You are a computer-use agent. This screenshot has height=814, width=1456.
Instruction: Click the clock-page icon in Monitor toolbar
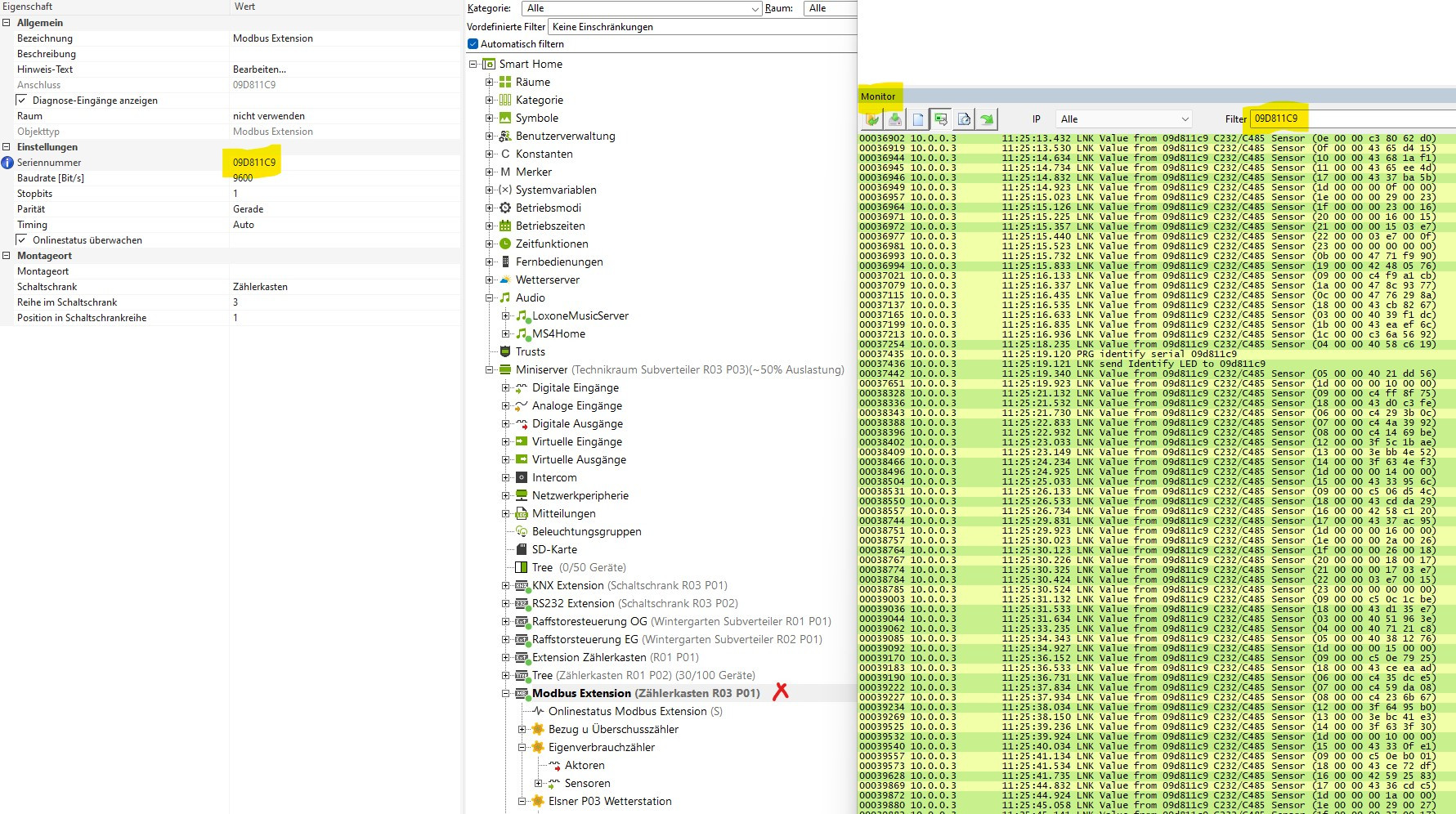click(x=964, y=119)
